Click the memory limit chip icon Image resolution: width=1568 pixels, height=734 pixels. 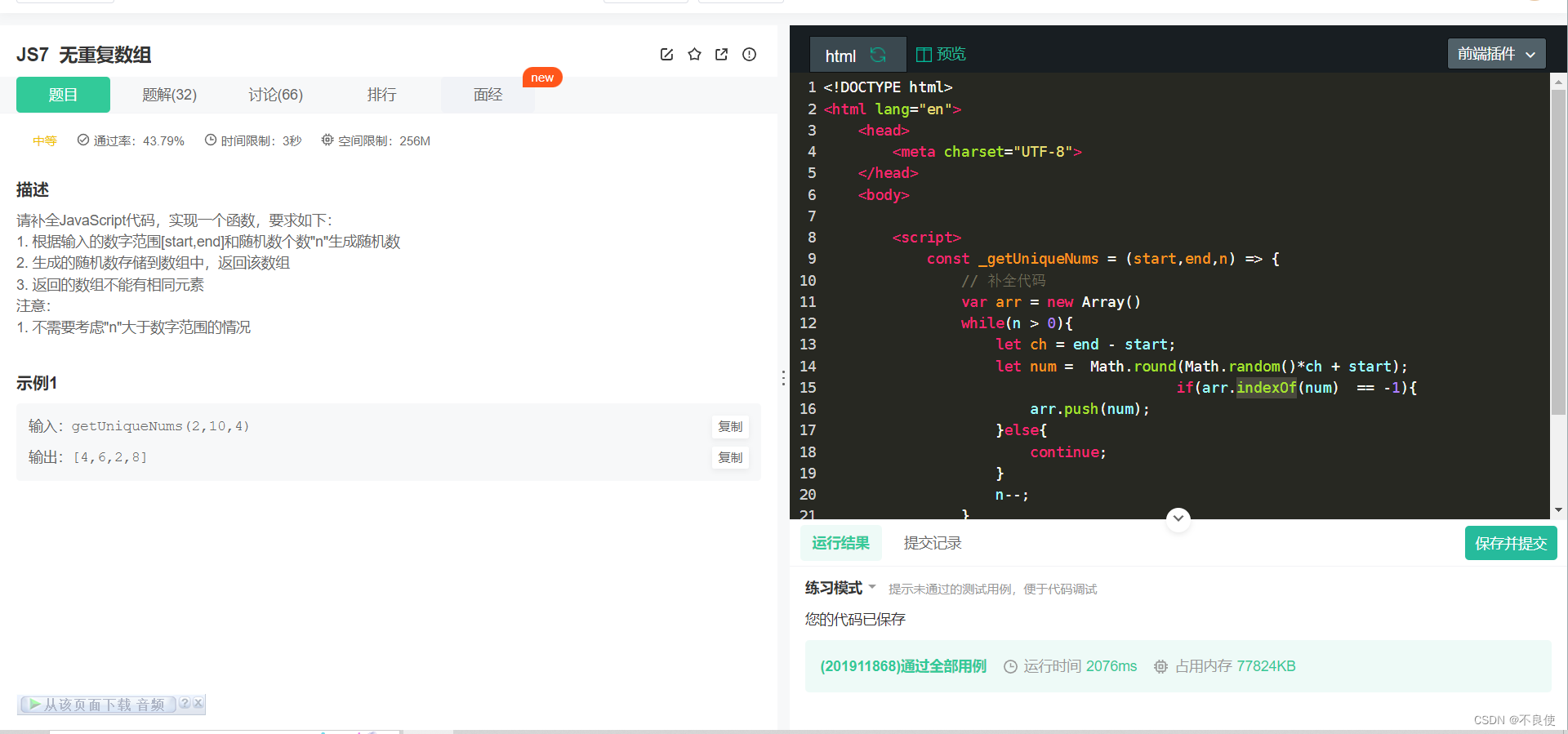pos(327,140)
